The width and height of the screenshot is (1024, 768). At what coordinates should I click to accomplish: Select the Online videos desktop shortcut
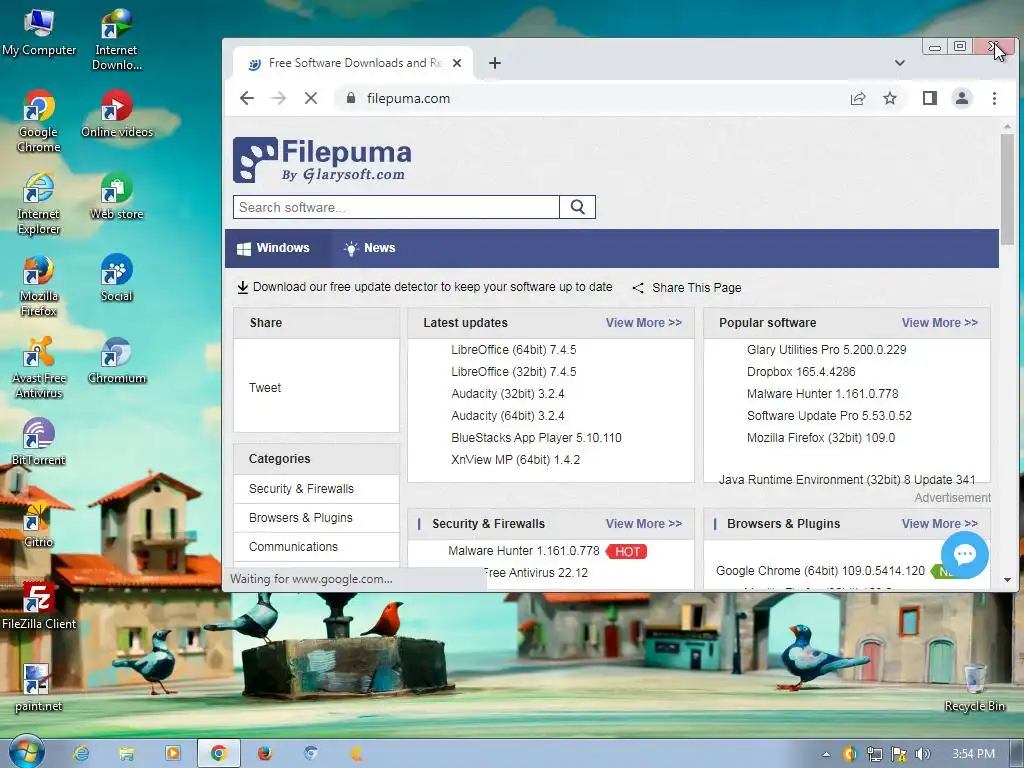[x=117, y=114]
